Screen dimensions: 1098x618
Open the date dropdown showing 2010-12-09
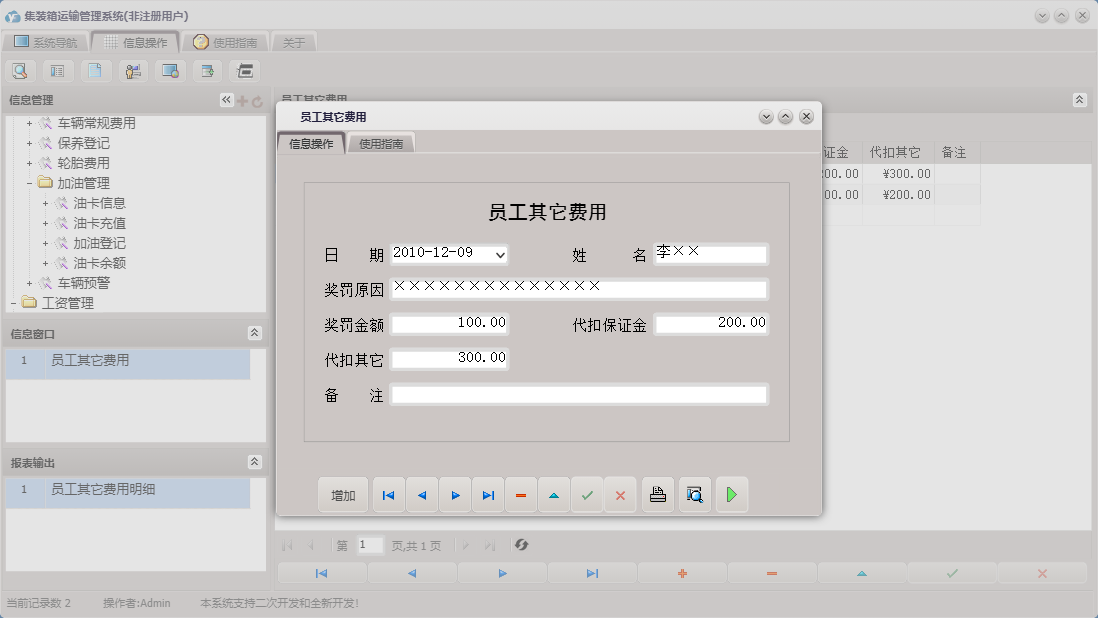click(499, 254)
